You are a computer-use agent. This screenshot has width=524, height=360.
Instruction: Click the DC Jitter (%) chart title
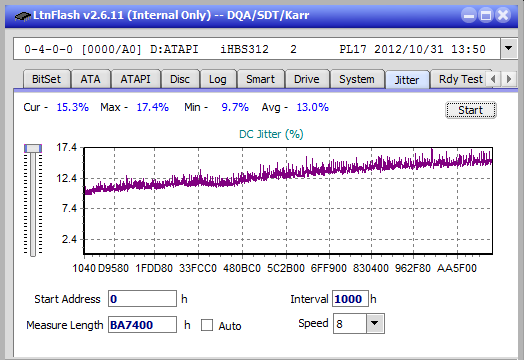click(x=271, y=134)
